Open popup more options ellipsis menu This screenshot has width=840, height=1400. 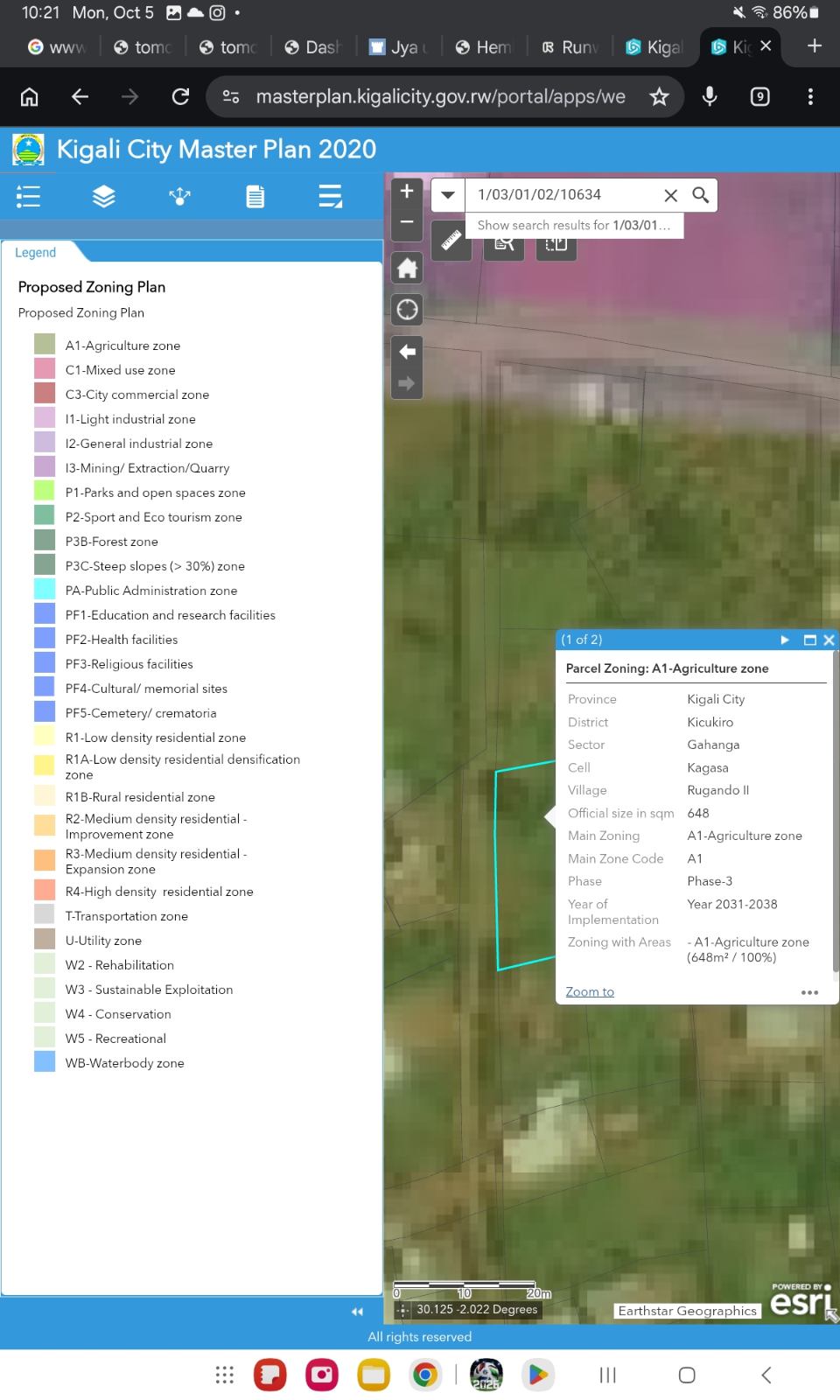coord(810,992)
